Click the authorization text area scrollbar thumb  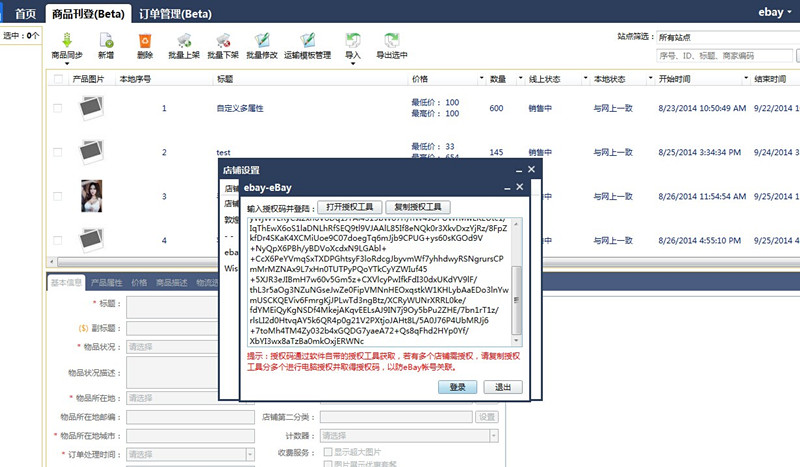click(516, 300)
